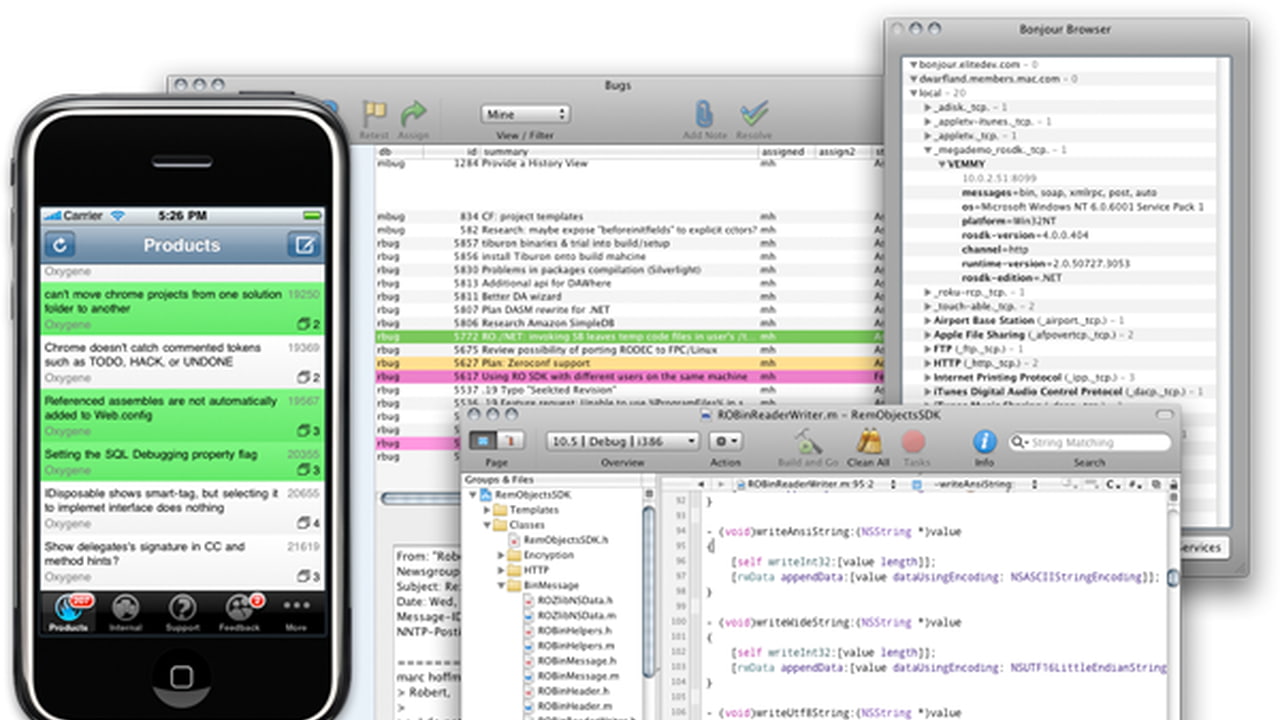Screen dimensions: 1280x720
Task: Expand Airport Base Station service
Action: [x=927, y=321]
